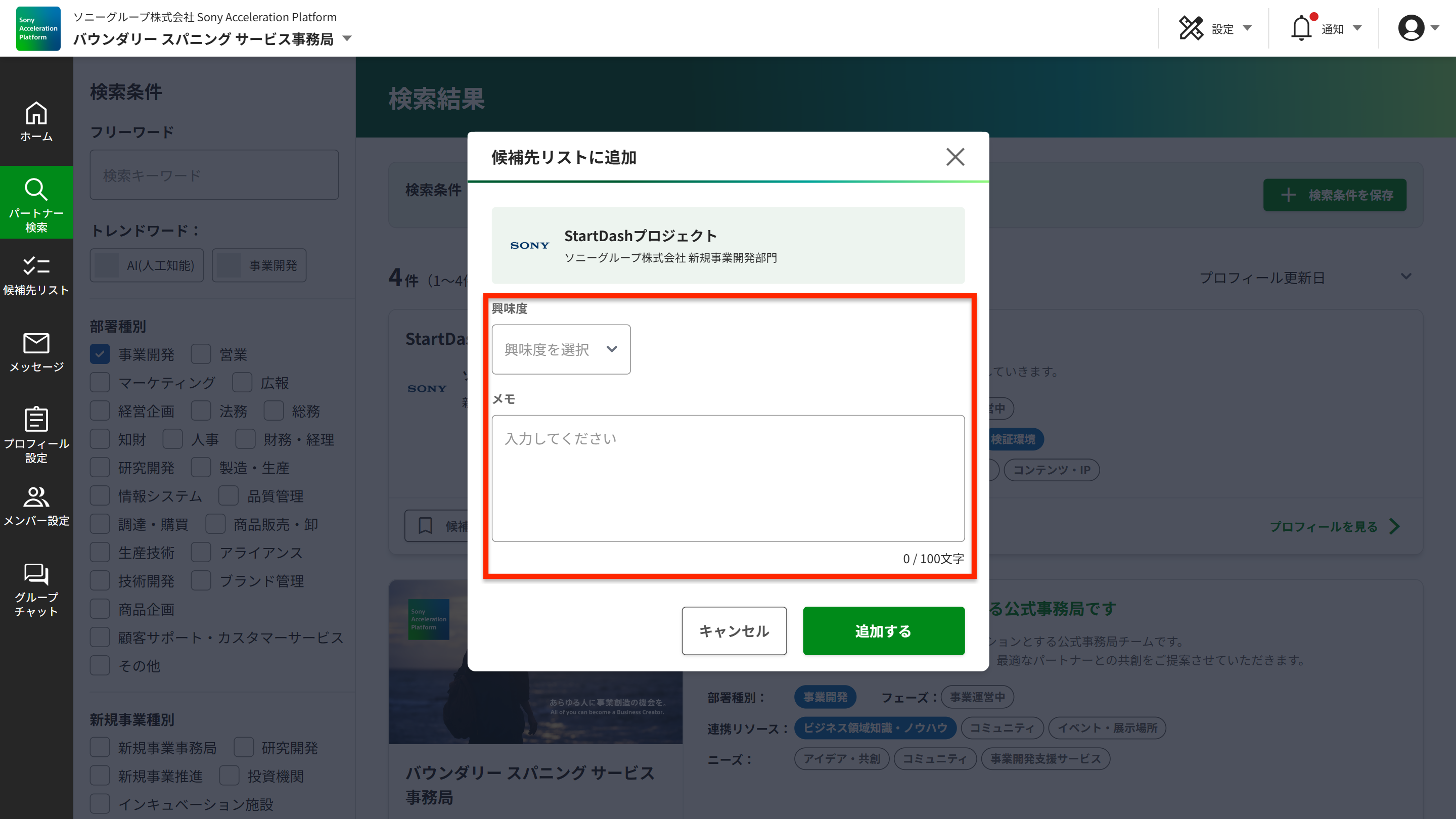The width and height of the screenshot is (1456, 819).
Task: Open プロフィール設定 clipboard icon
Action: coord(36,420)
